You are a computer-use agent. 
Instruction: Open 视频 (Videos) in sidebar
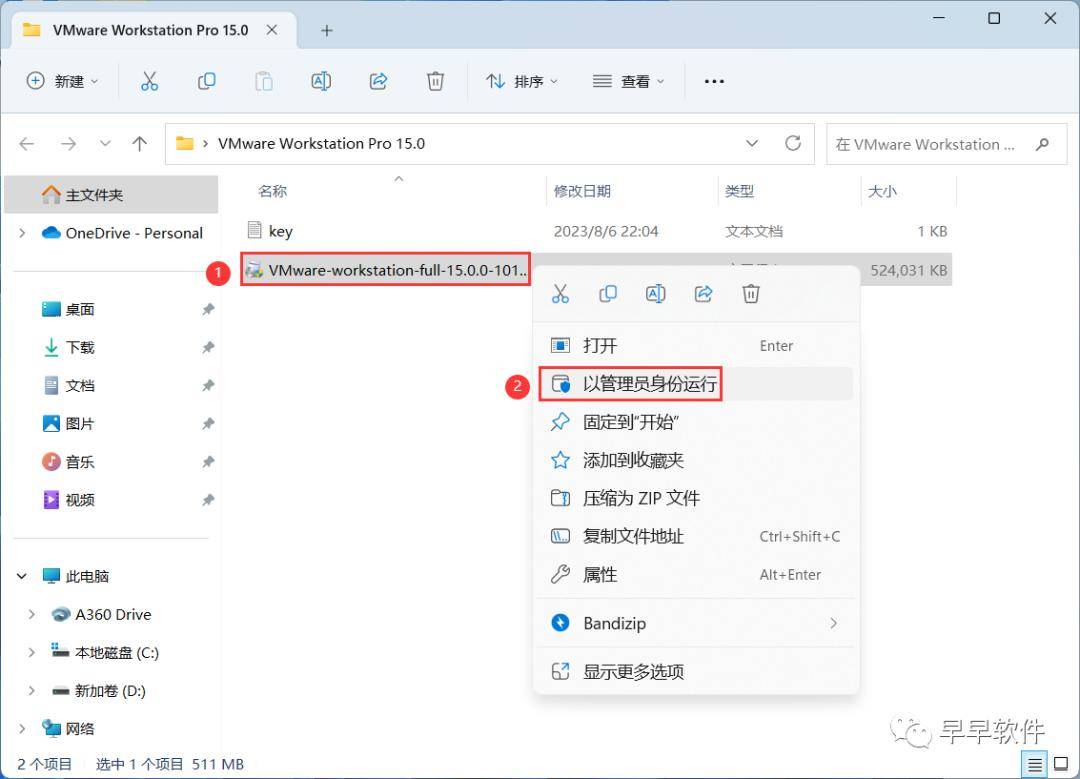click(79, 500)
